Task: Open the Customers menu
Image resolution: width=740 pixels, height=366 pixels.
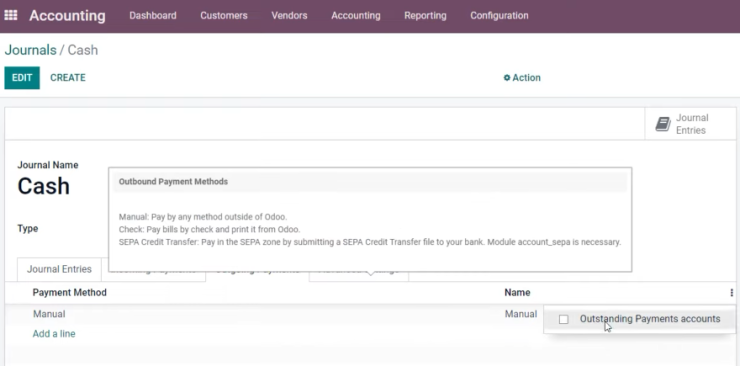Action: click(224, 16)
